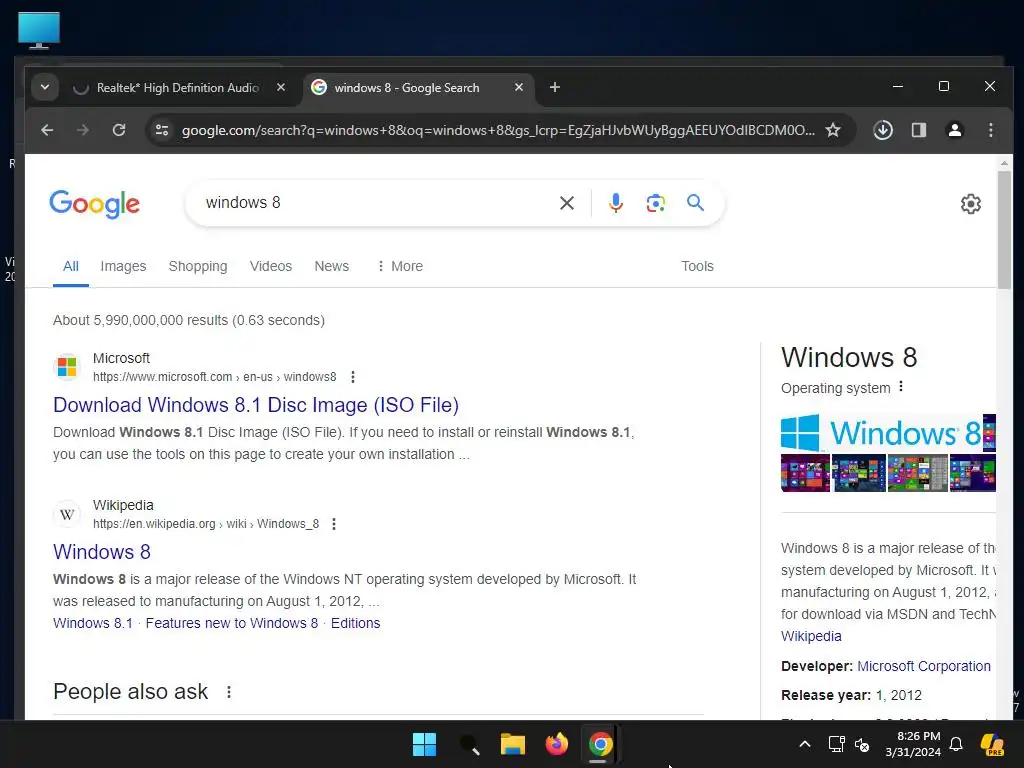Click the forward navigation arrow
1024x768 pixels.
point(82,130)
